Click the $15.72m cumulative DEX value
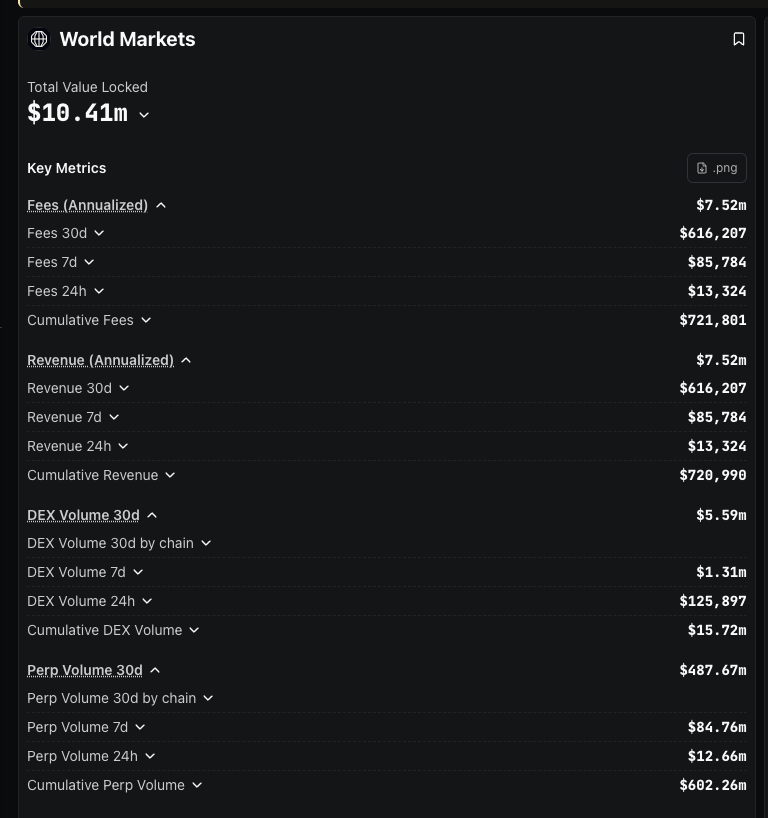 717,630
